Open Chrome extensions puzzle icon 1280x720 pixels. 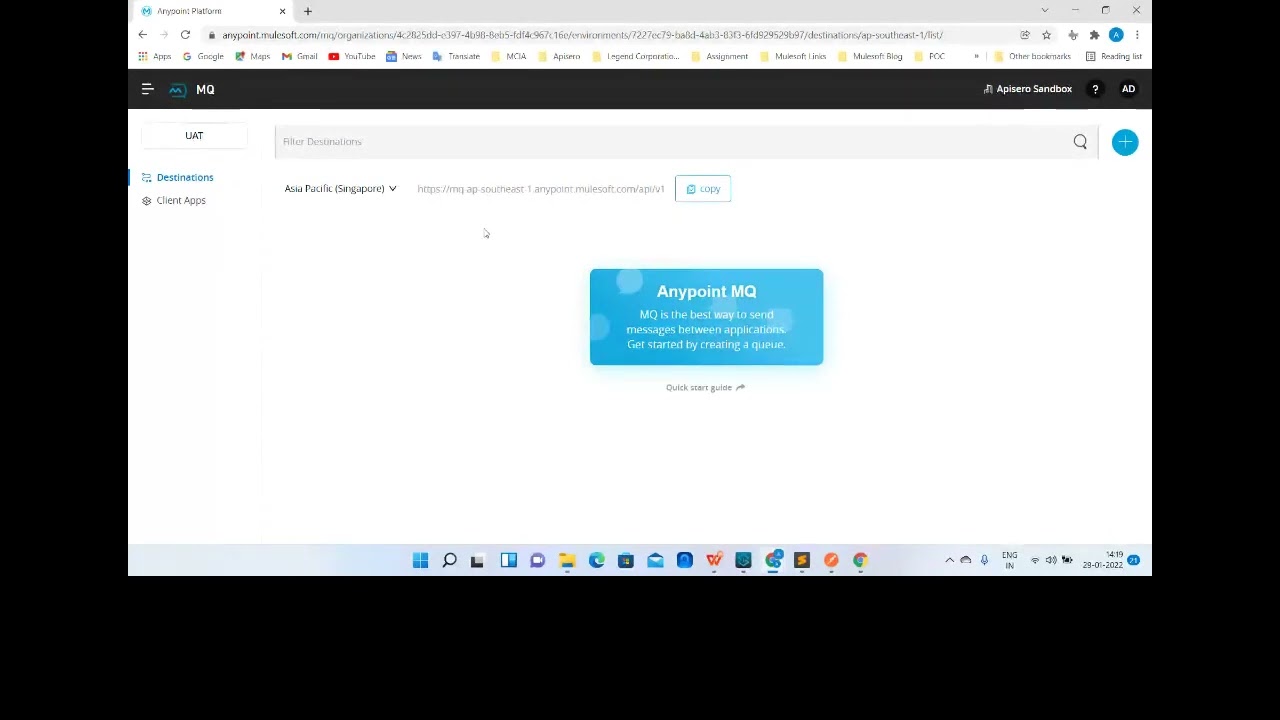[x=1094, y=35]
